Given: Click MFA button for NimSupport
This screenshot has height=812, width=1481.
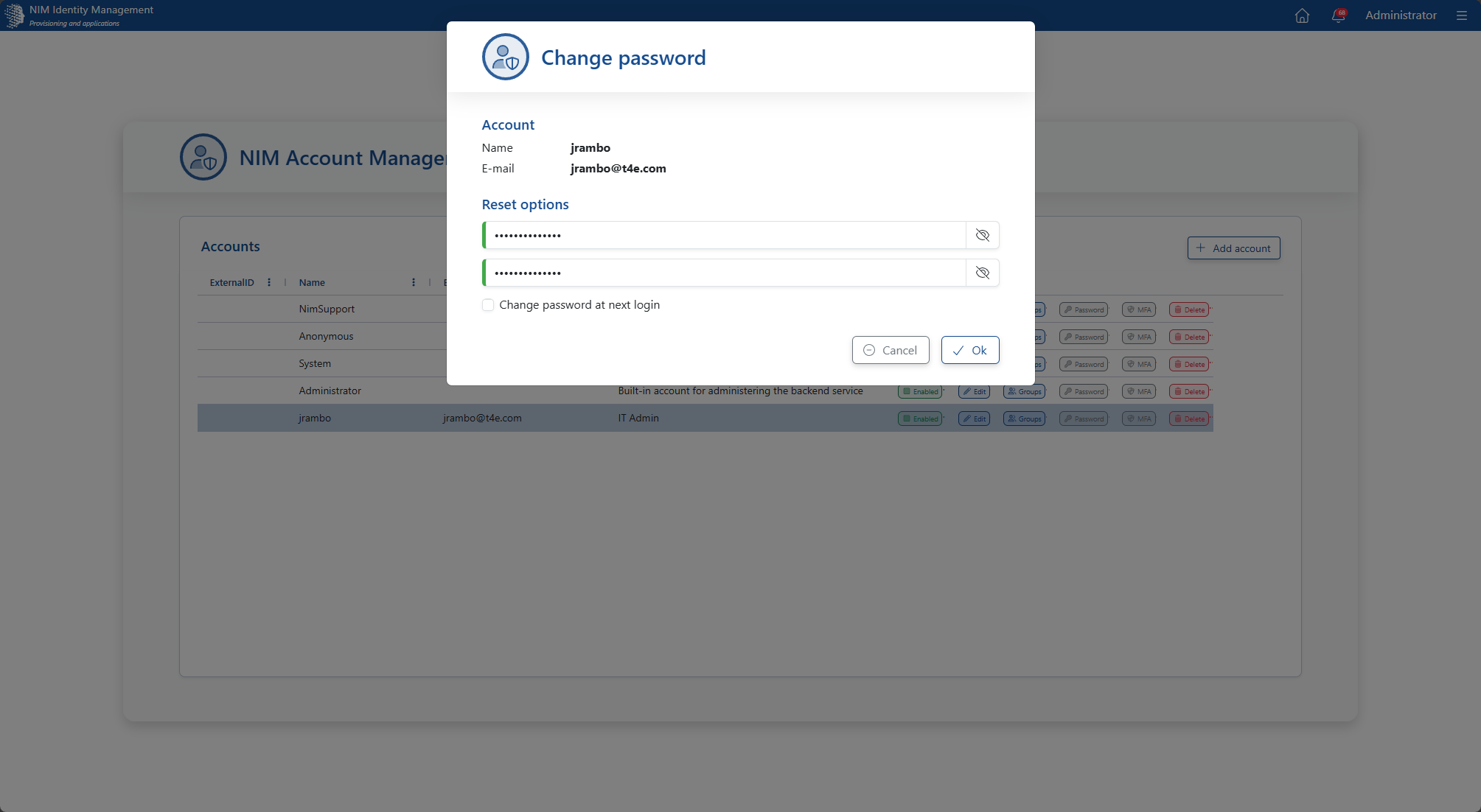Looking at the screenshot, I should (x=1139, y=309).
